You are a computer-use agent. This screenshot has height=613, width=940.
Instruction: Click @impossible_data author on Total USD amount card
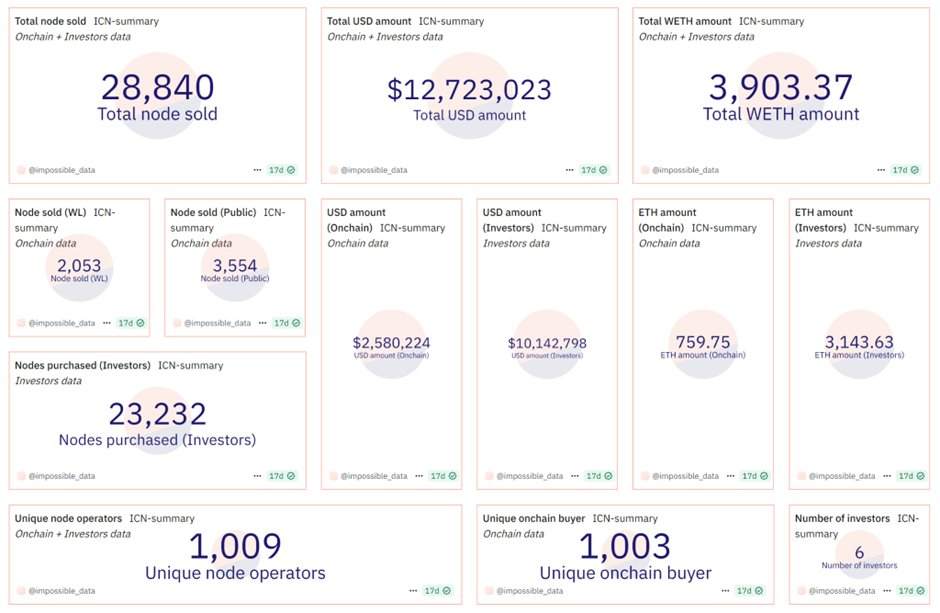(373, 170)
